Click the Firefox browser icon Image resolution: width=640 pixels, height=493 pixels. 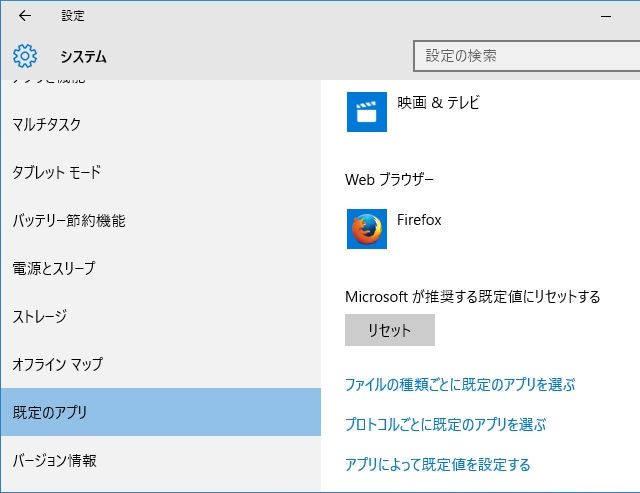(x=367, y=229)
